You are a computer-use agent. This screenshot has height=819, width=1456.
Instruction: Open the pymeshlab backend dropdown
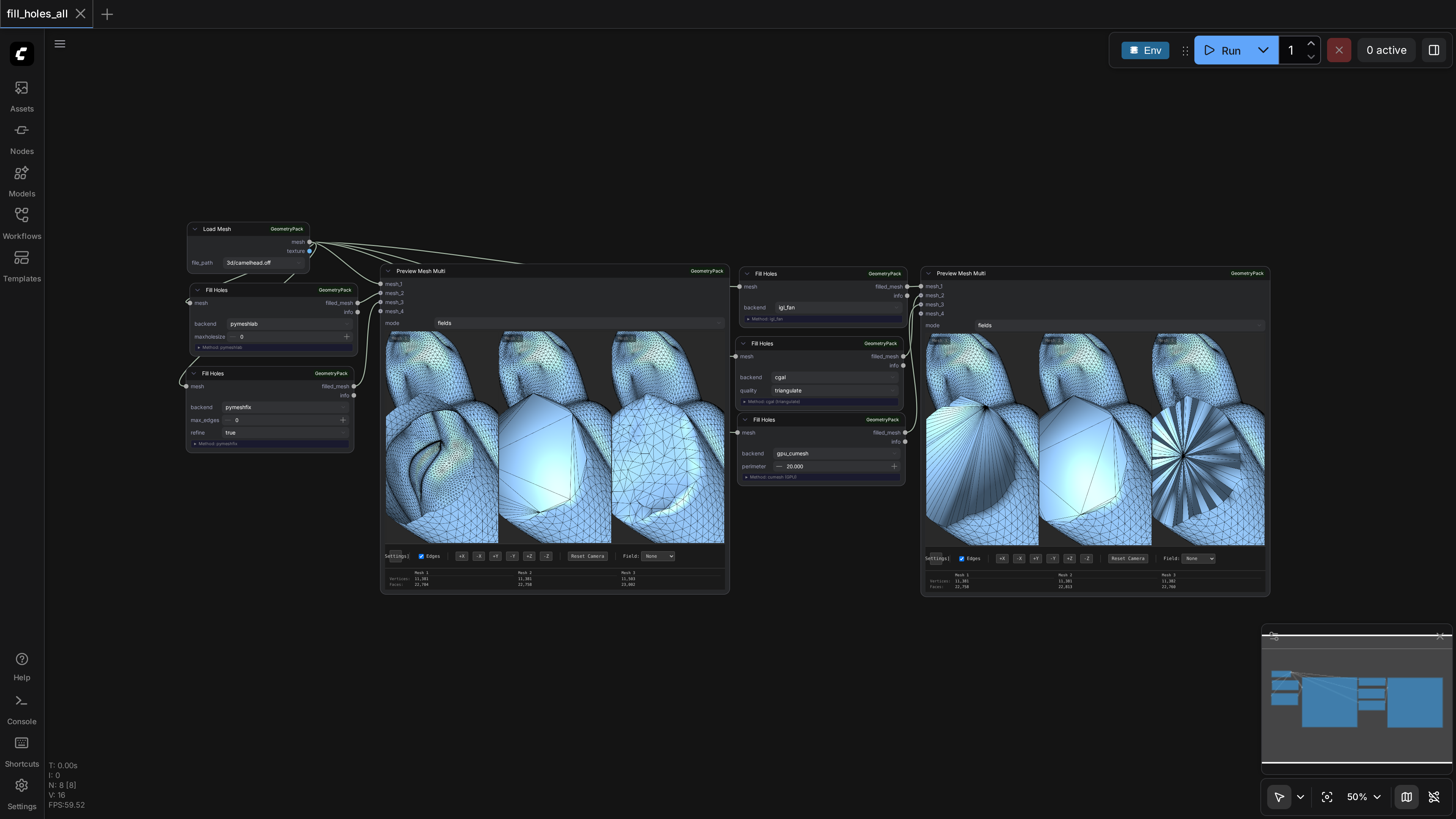tap(290, 324)
